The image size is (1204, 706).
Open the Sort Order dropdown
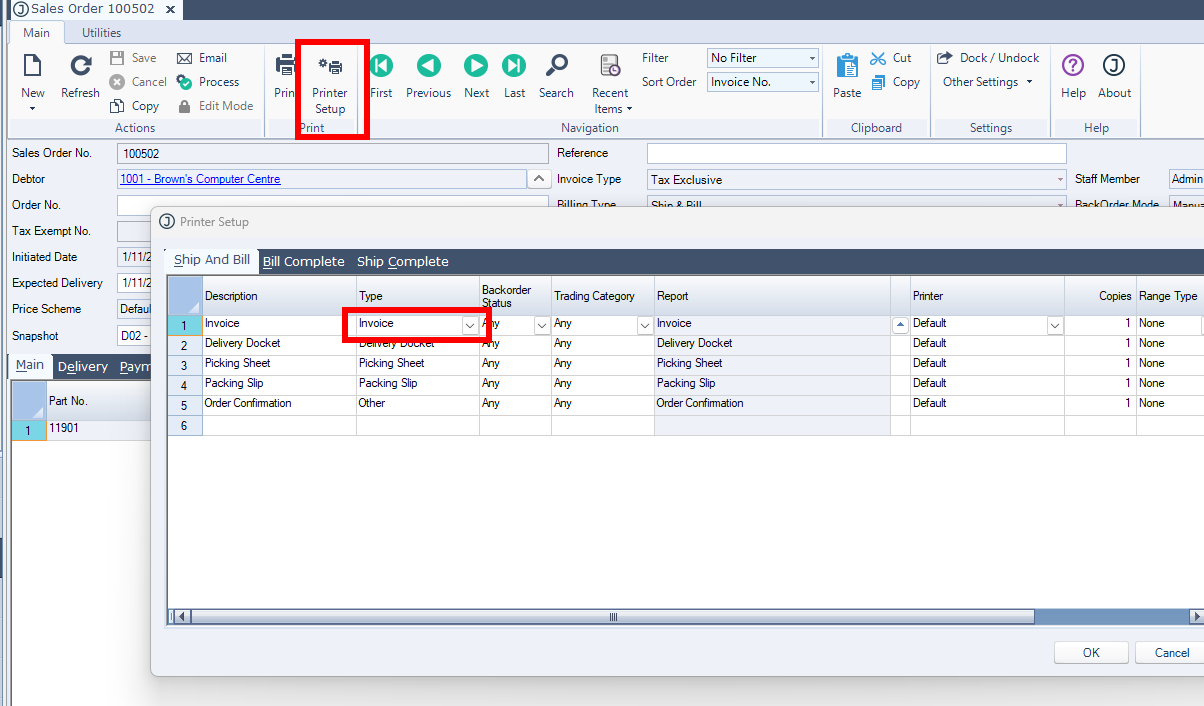tap(763, 82)
